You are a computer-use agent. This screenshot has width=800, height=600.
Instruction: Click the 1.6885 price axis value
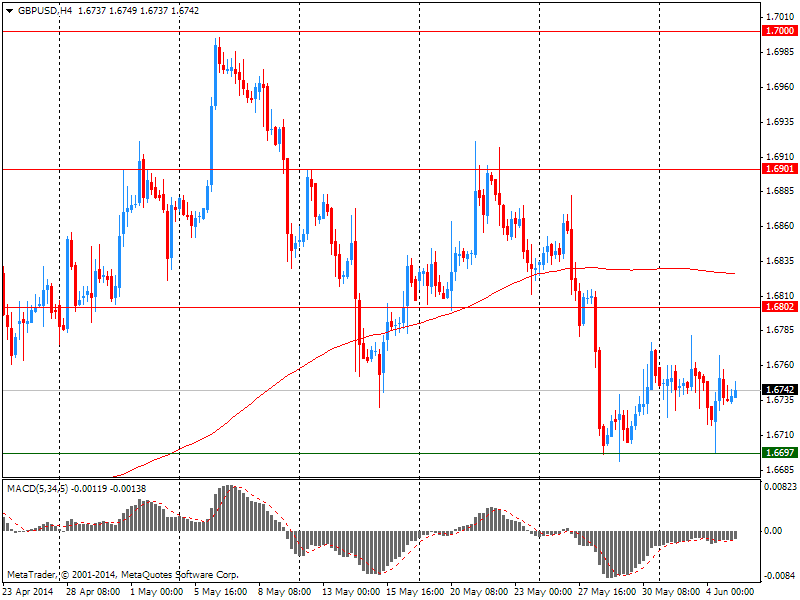tap(780, 191)
